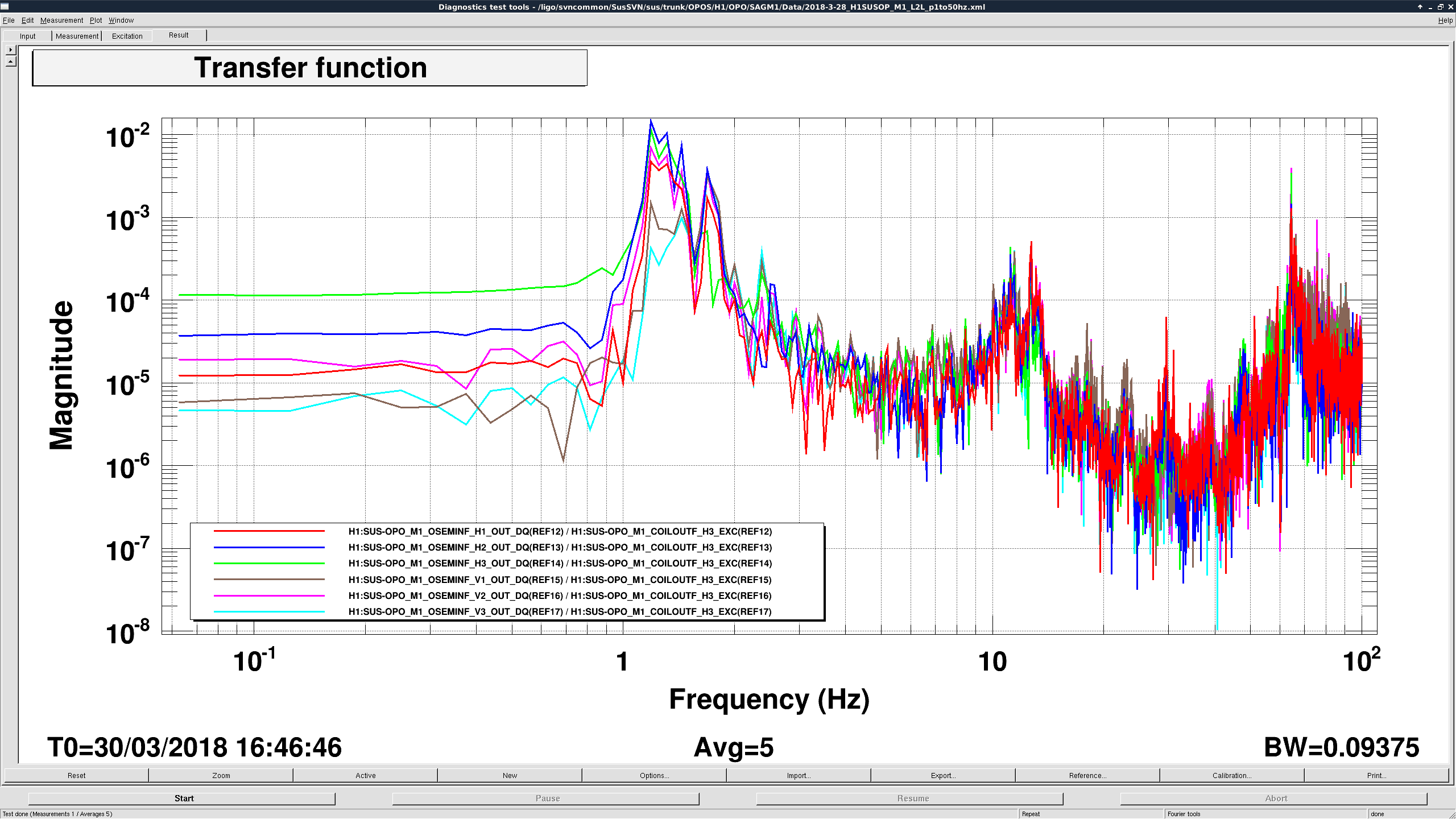This screenshot has height=819, width=1456.
Task: Open the Plot menu
Action: tap(96, 20)
